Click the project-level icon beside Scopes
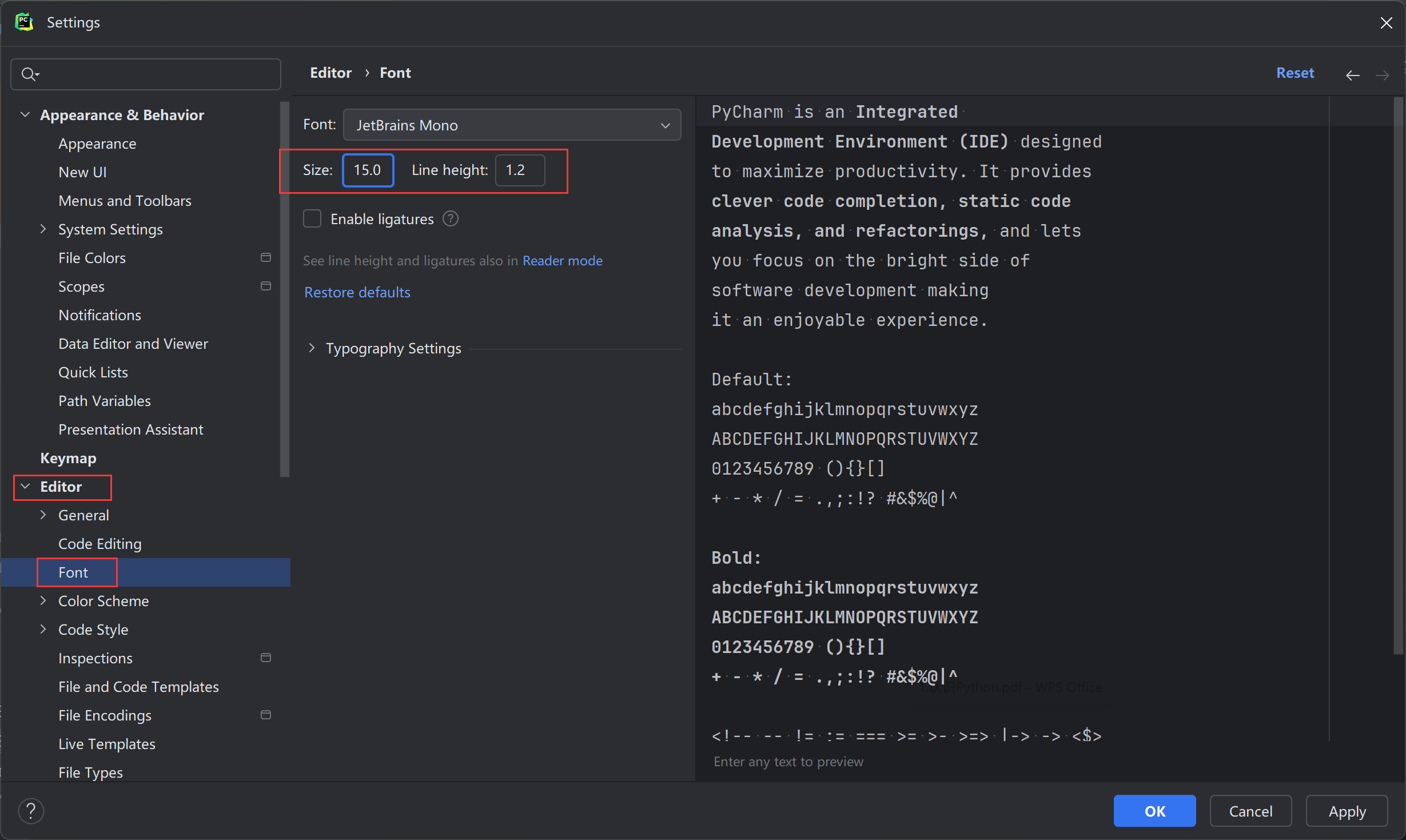 266,286
